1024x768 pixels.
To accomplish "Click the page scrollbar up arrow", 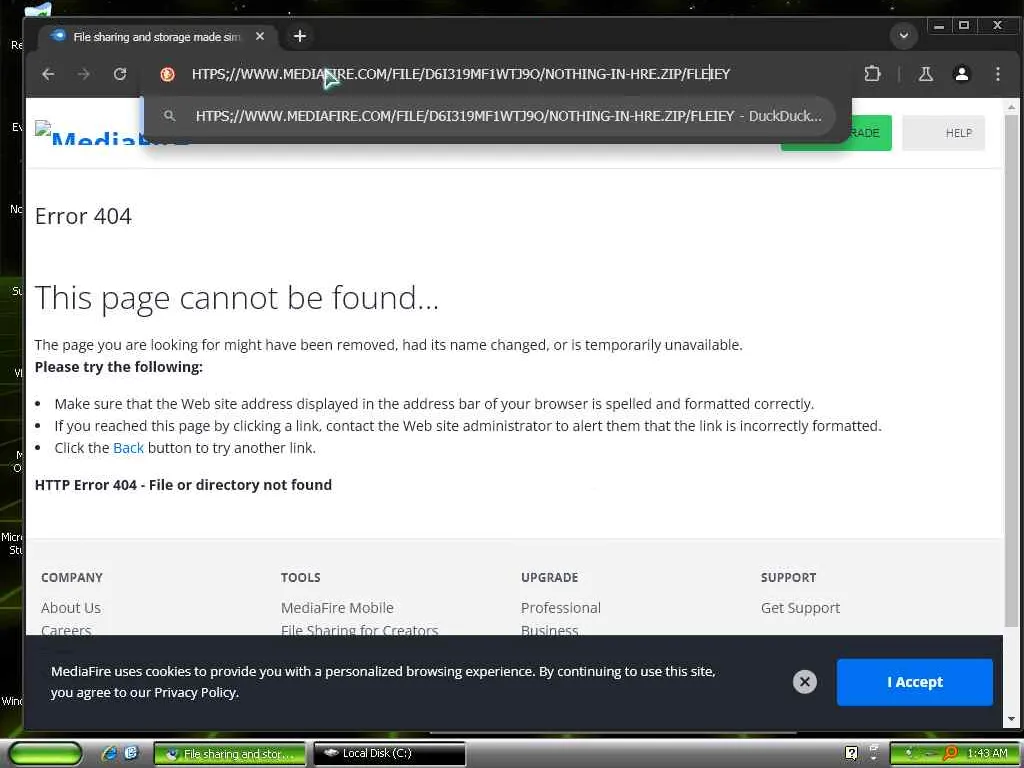I will click(x=1011, y=106).
